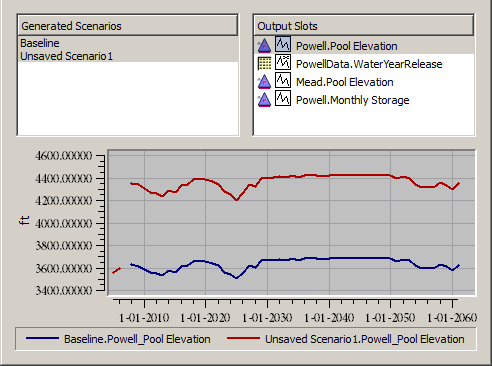Click the 4000.00000 y-axis label

pyautogui.click(x=63, y=223)
